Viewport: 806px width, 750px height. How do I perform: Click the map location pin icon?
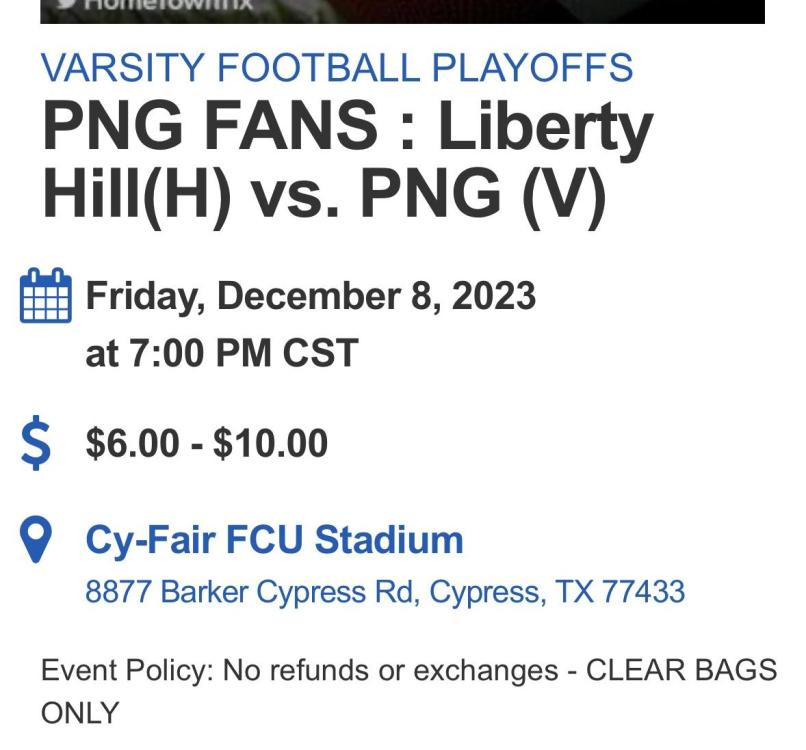tap(35, 540)
